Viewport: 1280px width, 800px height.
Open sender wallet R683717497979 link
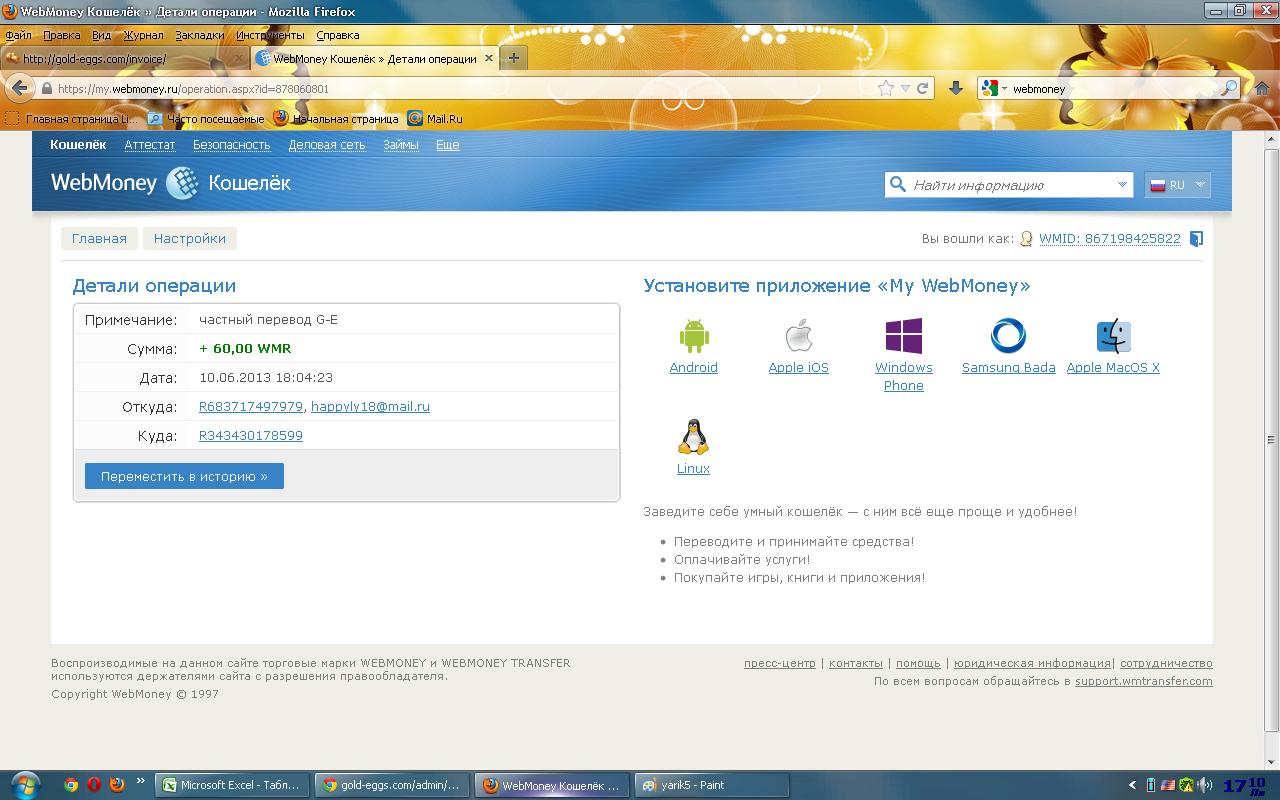[251, 407]
